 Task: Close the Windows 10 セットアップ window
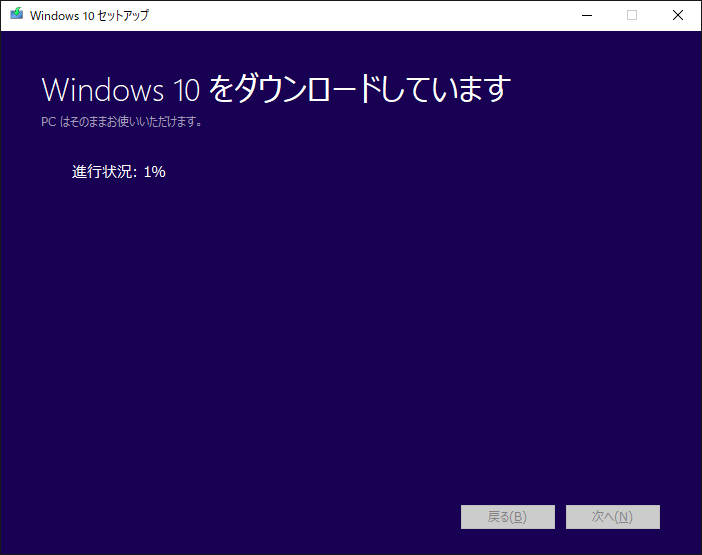pos(678,16)
